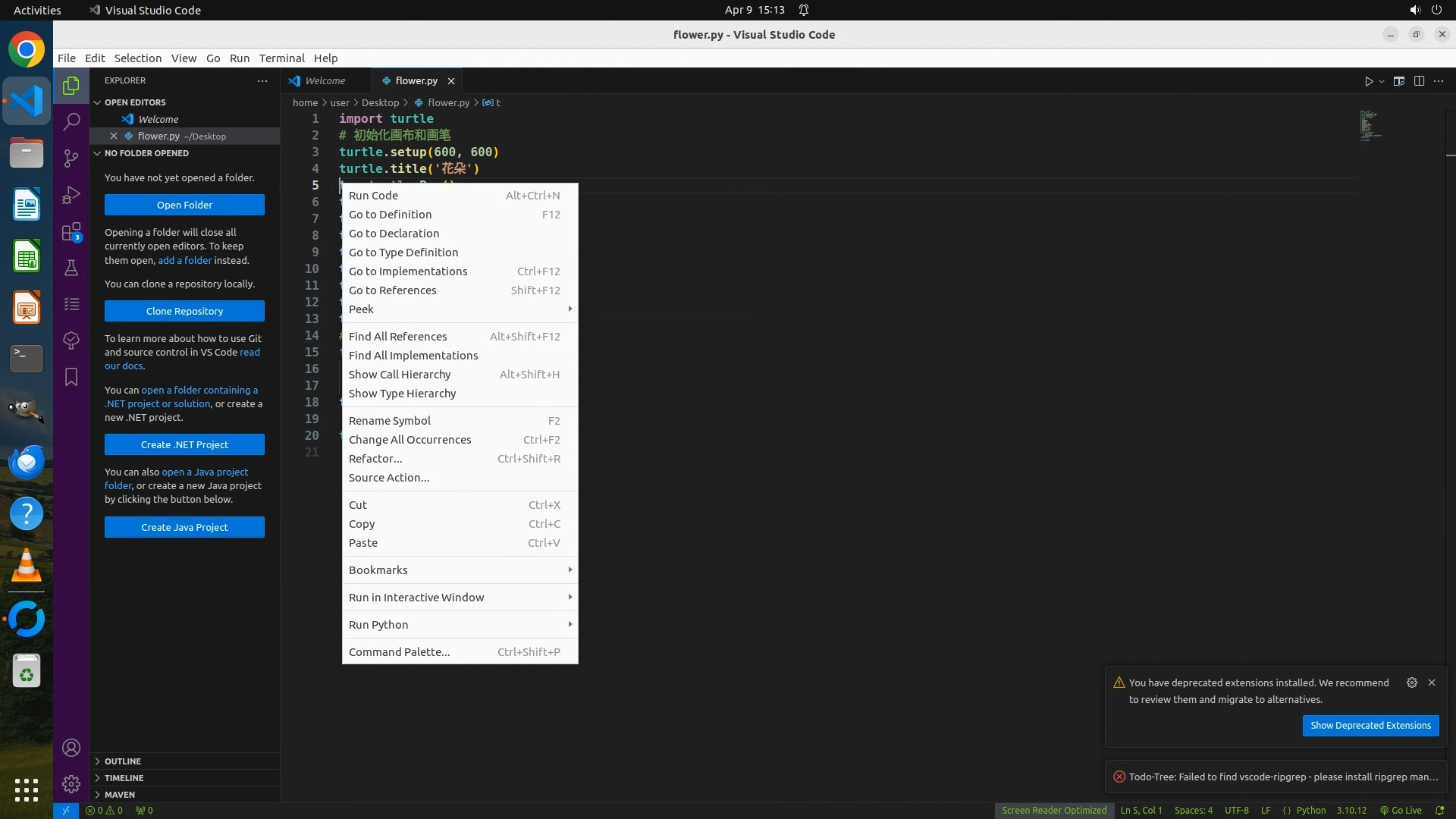Screen dimensions: 1456x819
Task: Toggle Go Live server in status bar
Action: [x=1401, y=810]
